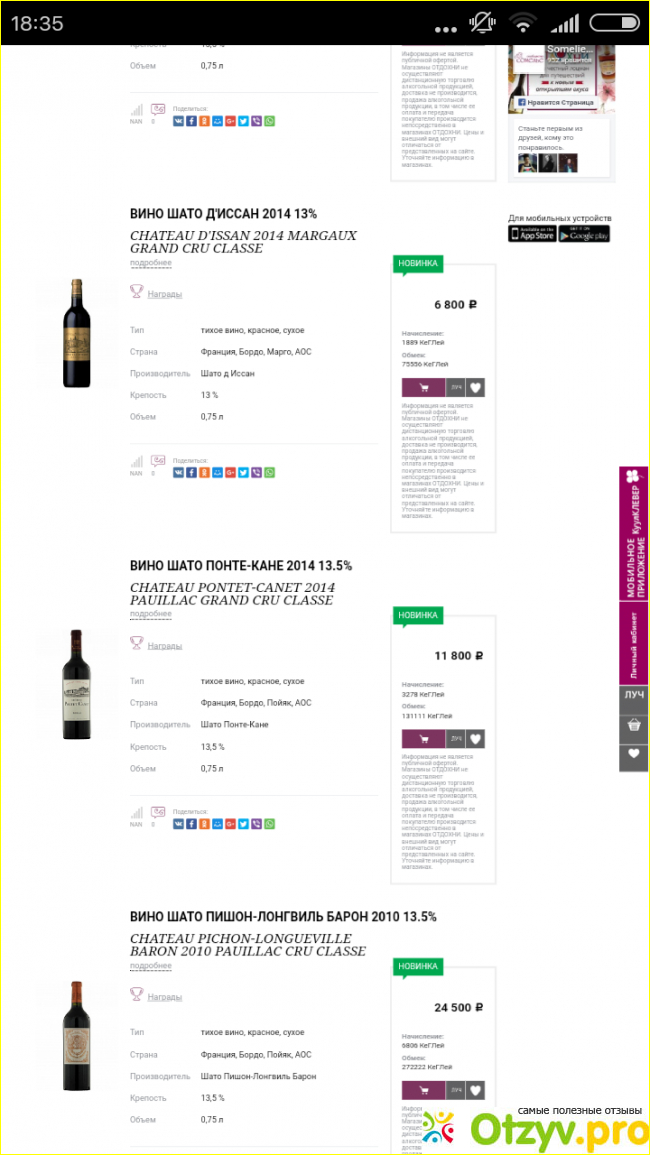Share Chateau d'Issan wine via VK icon
Image resolution: width=650 pixels, height=1155 pixels.
pos(178,471)
